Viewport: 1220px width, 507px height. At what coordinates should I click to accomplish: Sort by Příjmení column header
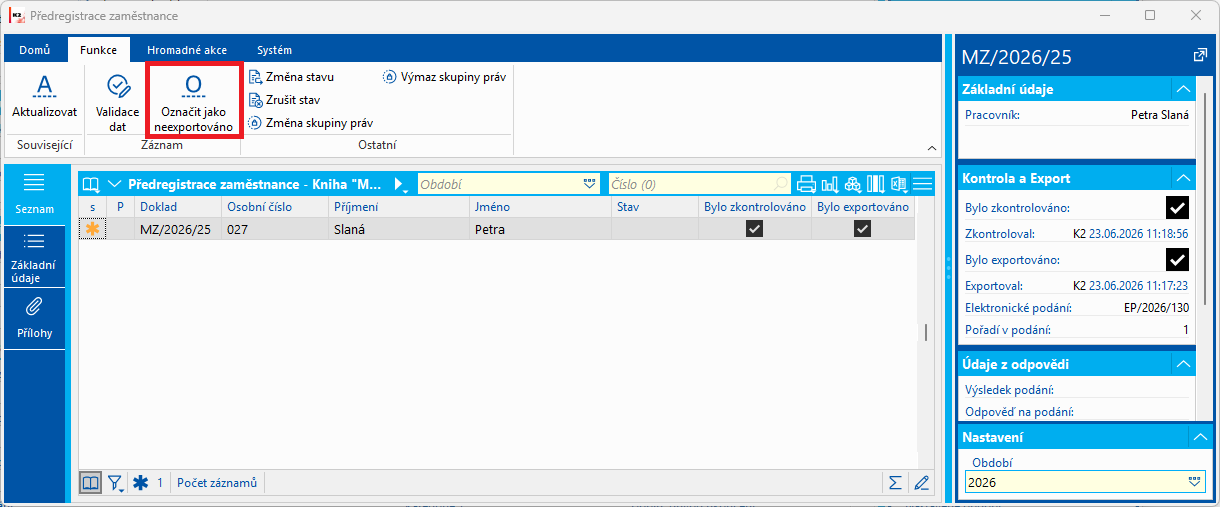point(397,207)
